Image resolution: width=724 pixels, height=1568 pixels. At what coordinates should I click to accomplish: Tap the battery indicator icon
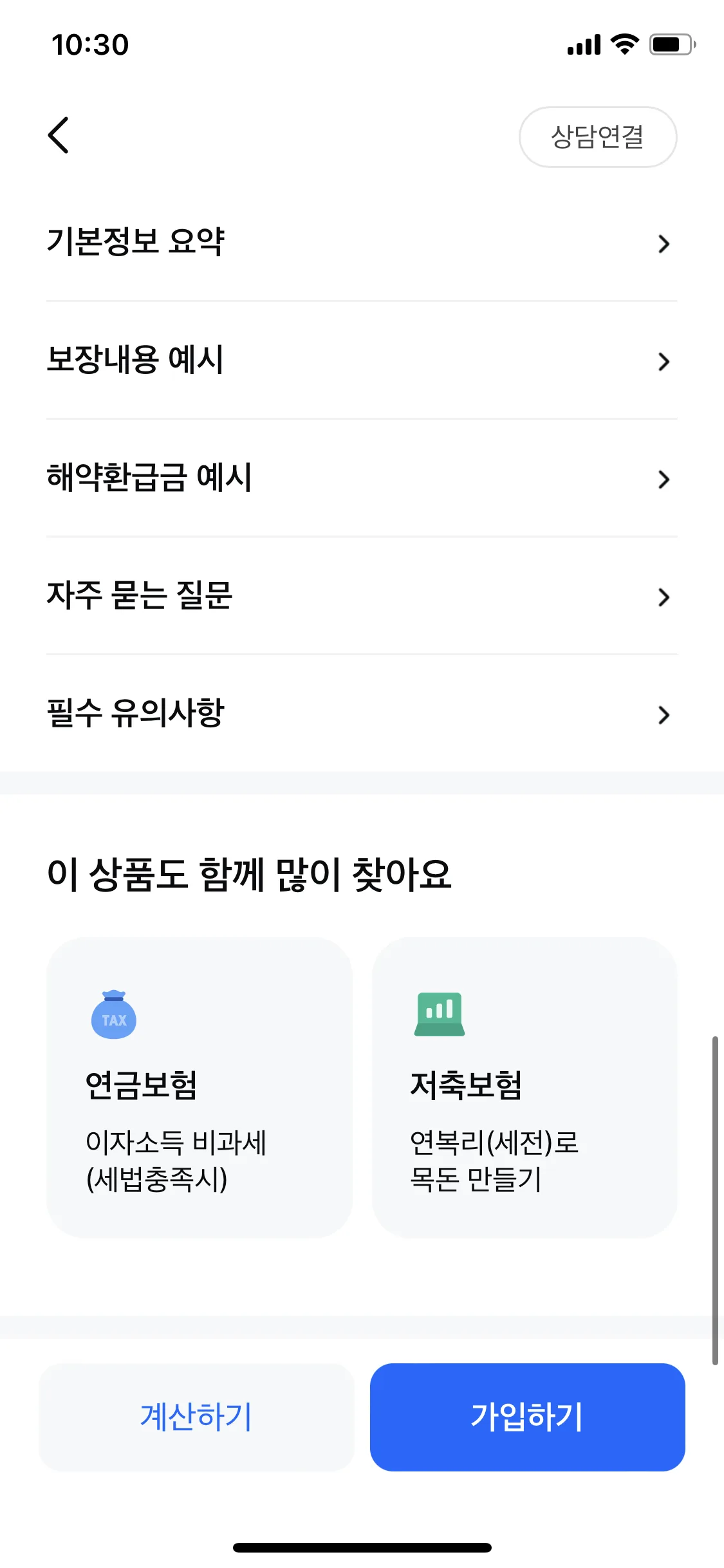673,44
